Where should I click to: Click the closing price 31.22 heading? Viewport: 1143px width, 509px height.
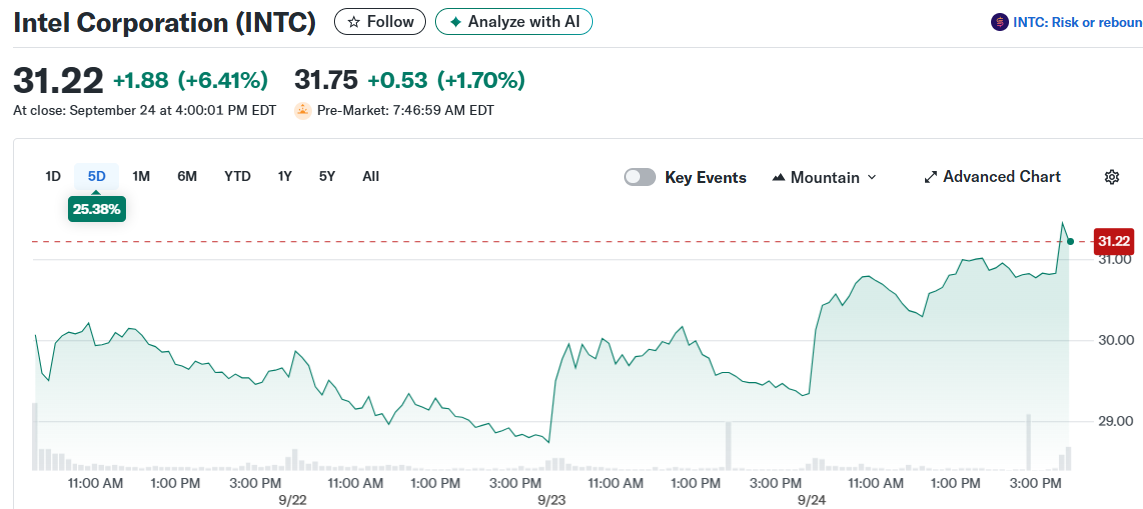58,80
